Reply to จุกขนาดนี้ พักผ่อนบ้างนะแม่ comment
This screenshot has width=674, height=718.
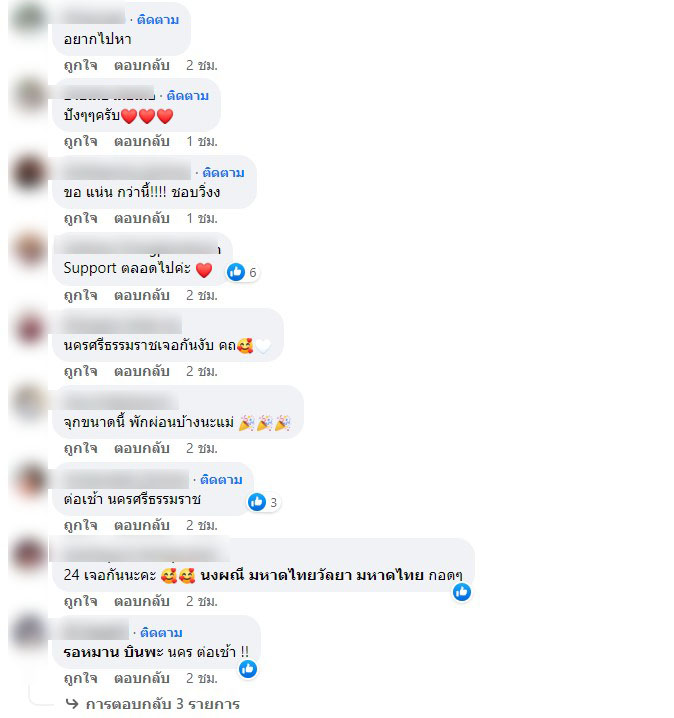click(x=142, y=448)
